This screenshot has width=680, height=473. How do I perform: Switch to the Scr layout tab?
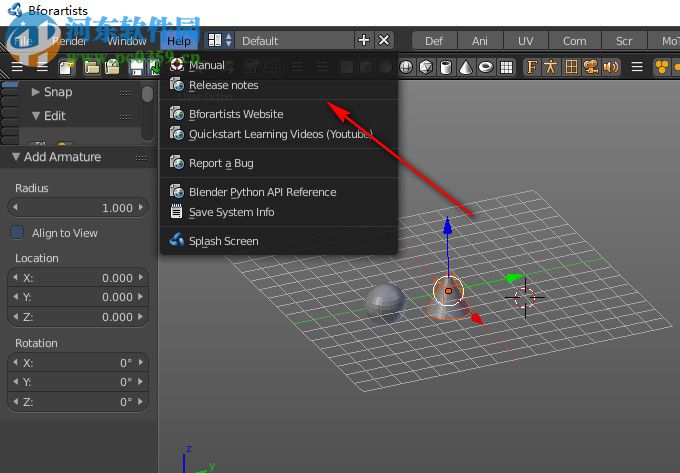624,41
